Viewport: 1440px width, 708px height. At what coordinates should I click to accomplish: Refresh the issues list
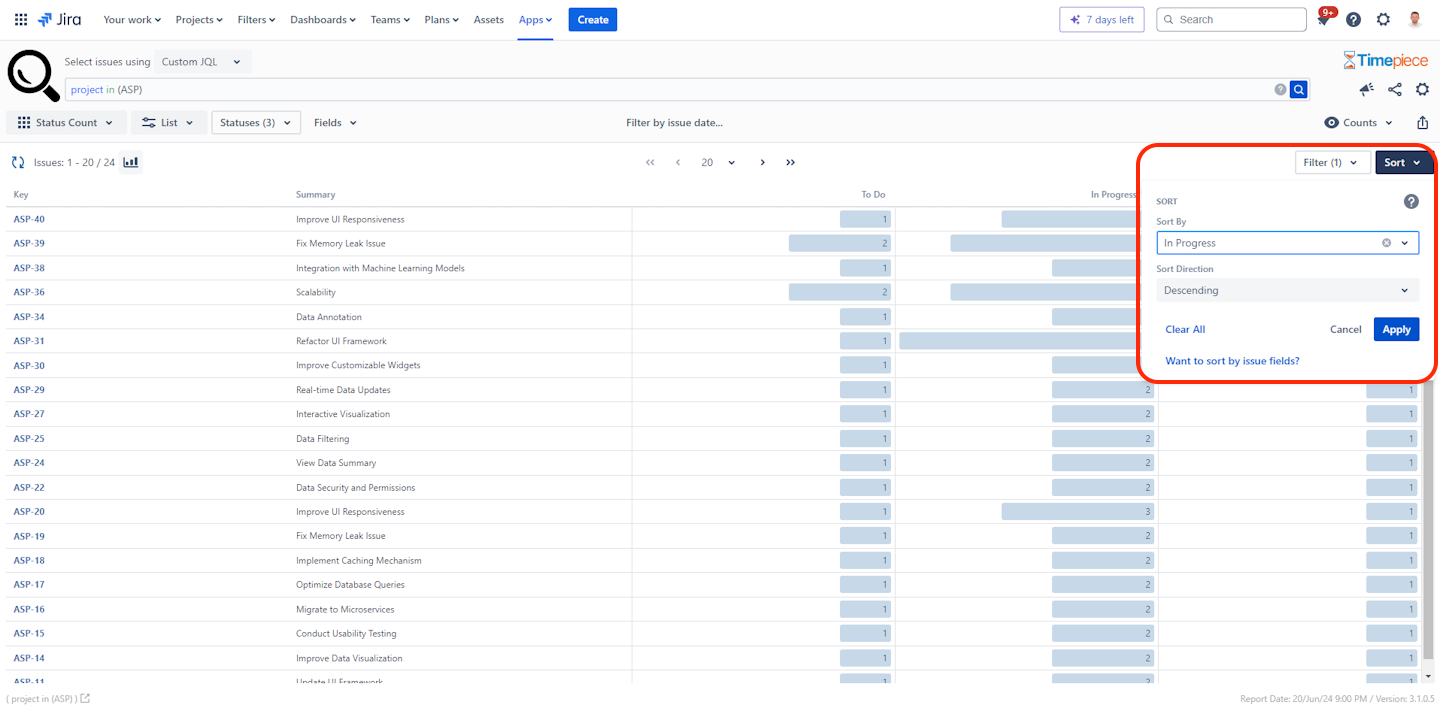coord(17,161)
